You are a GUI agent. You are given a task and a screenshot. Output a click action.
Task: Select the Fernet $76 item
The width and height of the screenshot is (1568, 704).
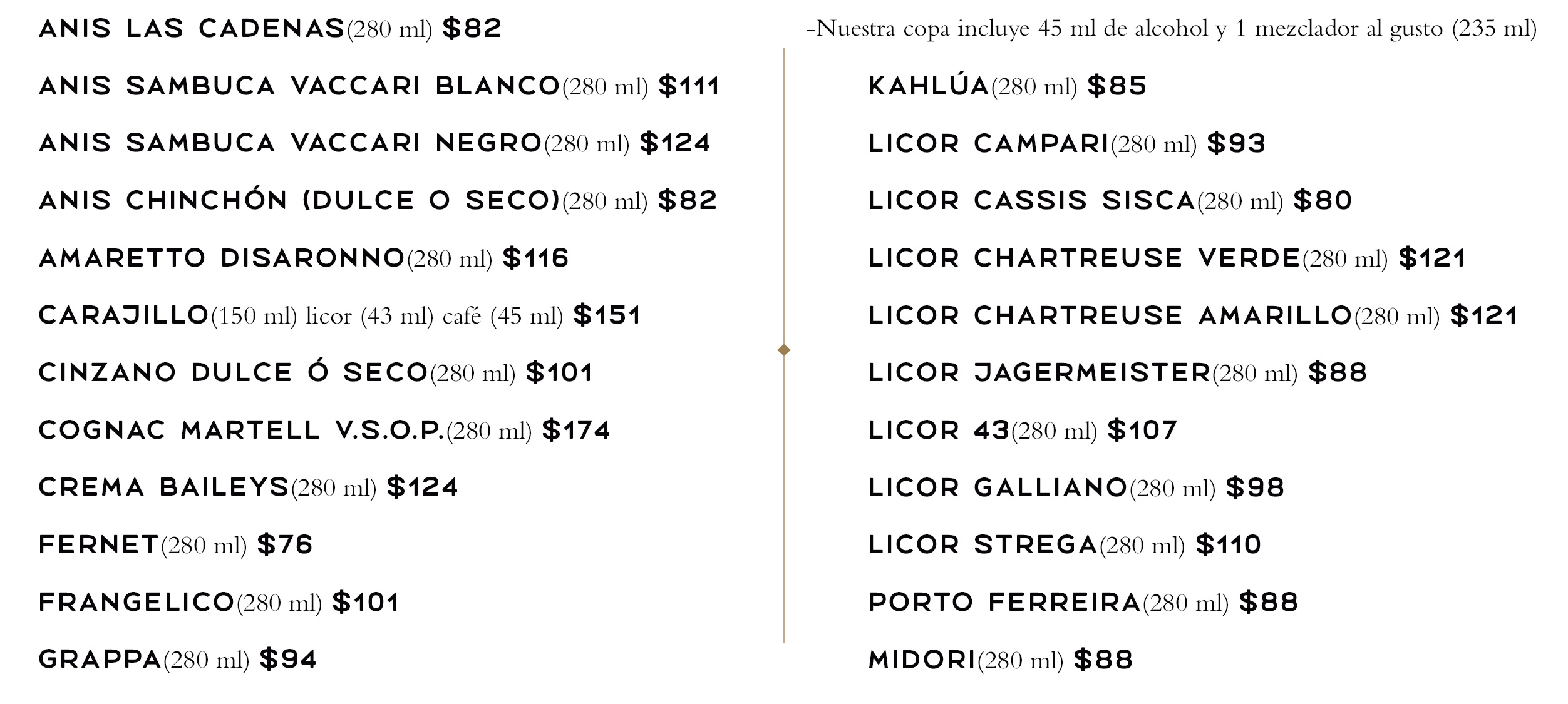pyautogui.click(x=175, y=545)
